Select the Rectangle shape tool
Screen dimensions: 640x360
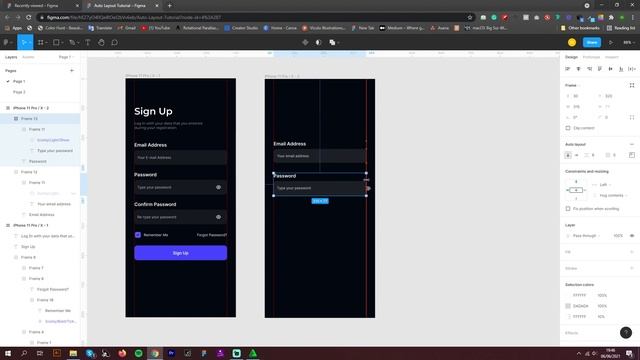point(56,42)
